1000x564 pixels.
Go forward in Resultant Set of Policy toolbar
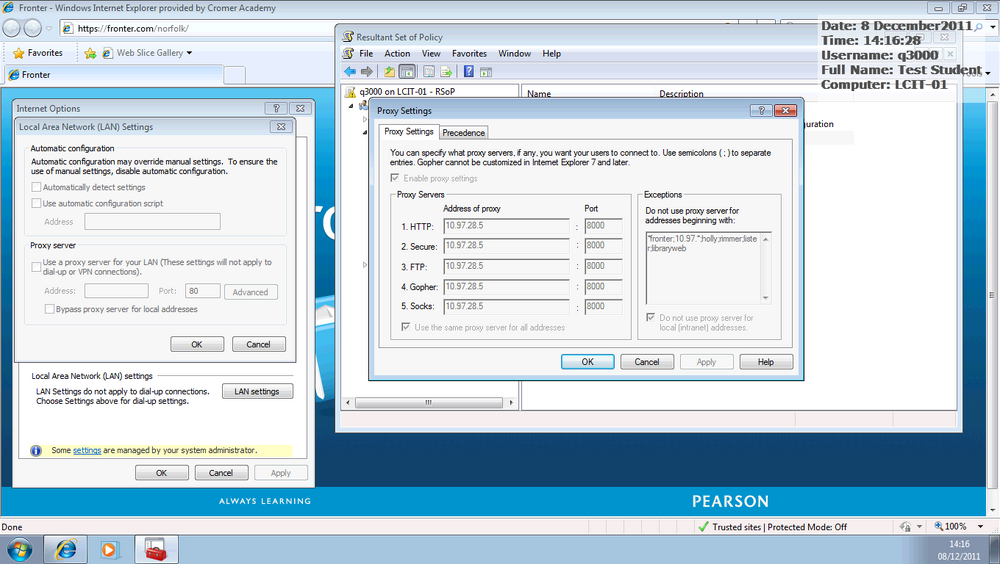(367, 71)
